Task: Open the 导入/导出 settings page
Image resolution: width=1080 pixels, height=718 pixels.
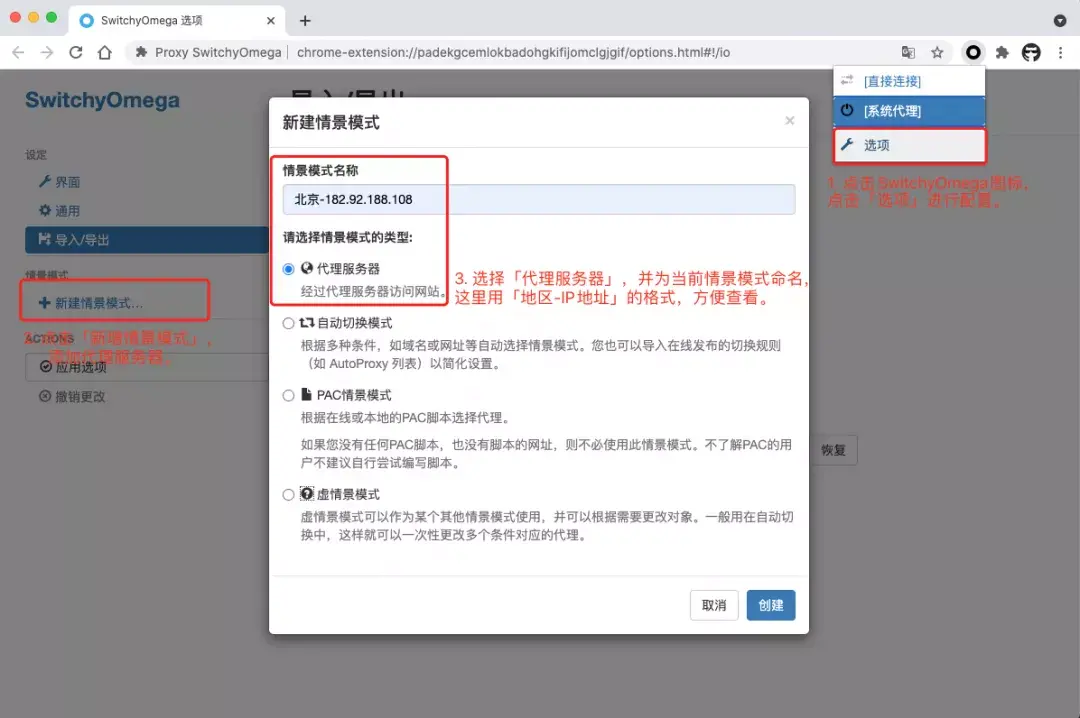Action: point(147,240)
